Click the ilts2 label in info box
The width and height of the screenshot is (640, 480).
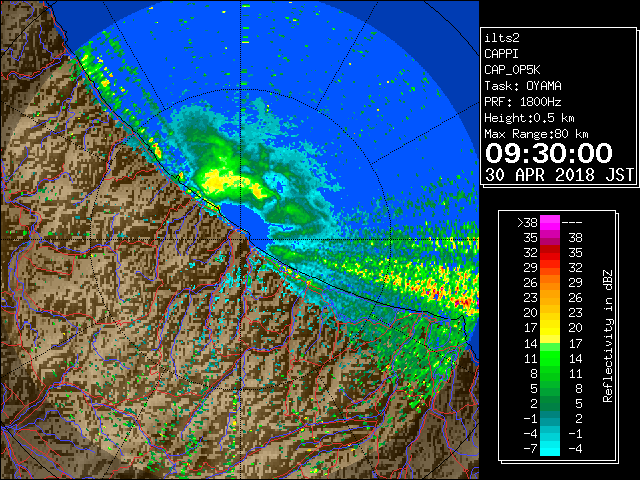(502, 38)
